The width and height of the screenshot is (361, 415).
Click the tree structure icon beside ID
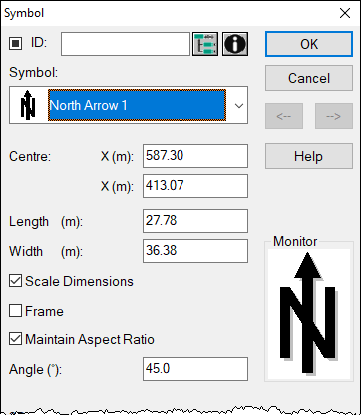pyautogui.click(x=205, y=44)
